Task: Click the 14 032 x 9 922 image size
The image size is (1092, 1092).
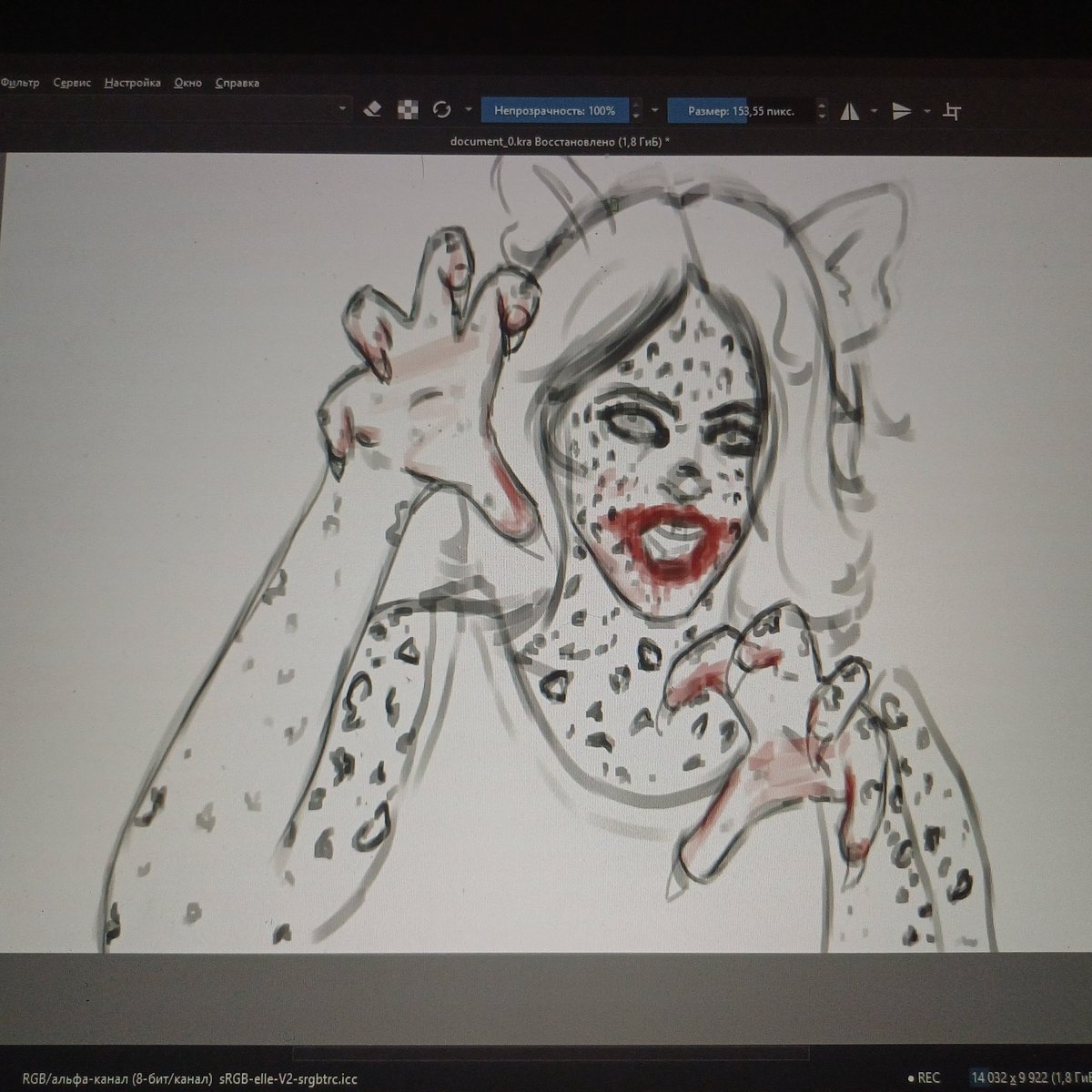Action: coord(1010,1077)
